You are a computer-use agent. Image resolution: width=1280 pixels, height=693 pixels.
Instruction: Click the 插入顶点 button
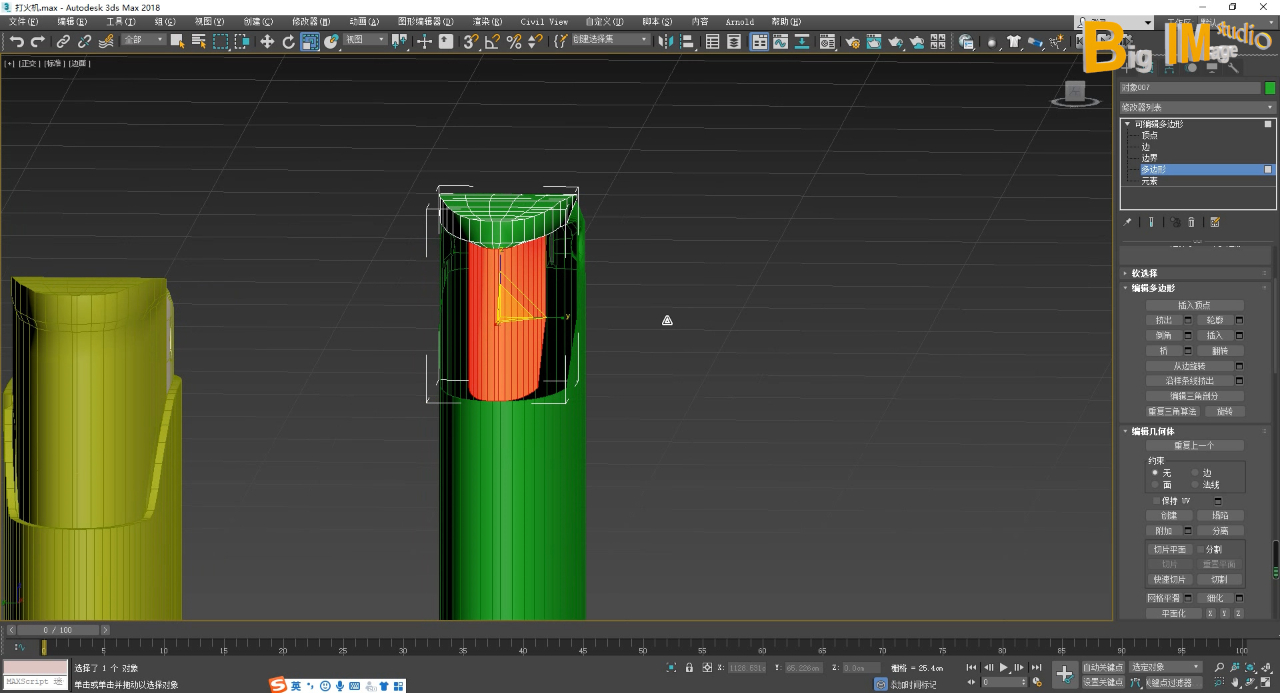coord(1194,305)
